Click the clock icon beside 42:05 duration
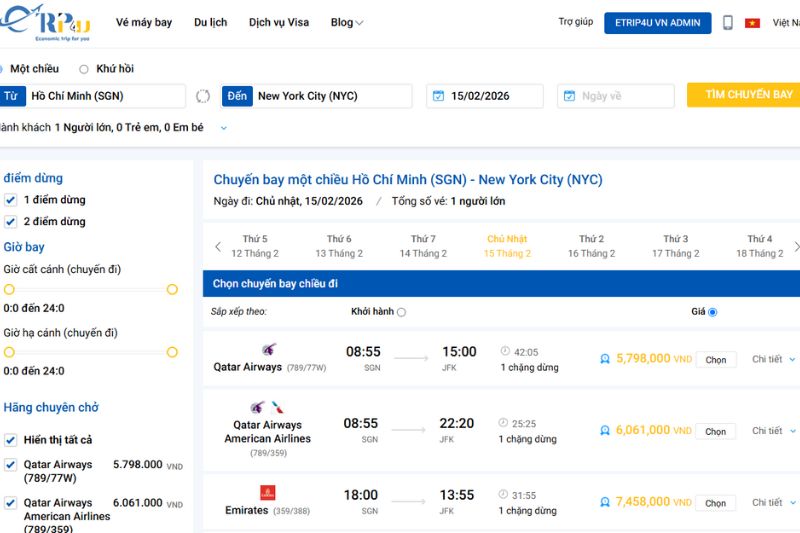This screenshot has height=533, width=800. (505, 351)
